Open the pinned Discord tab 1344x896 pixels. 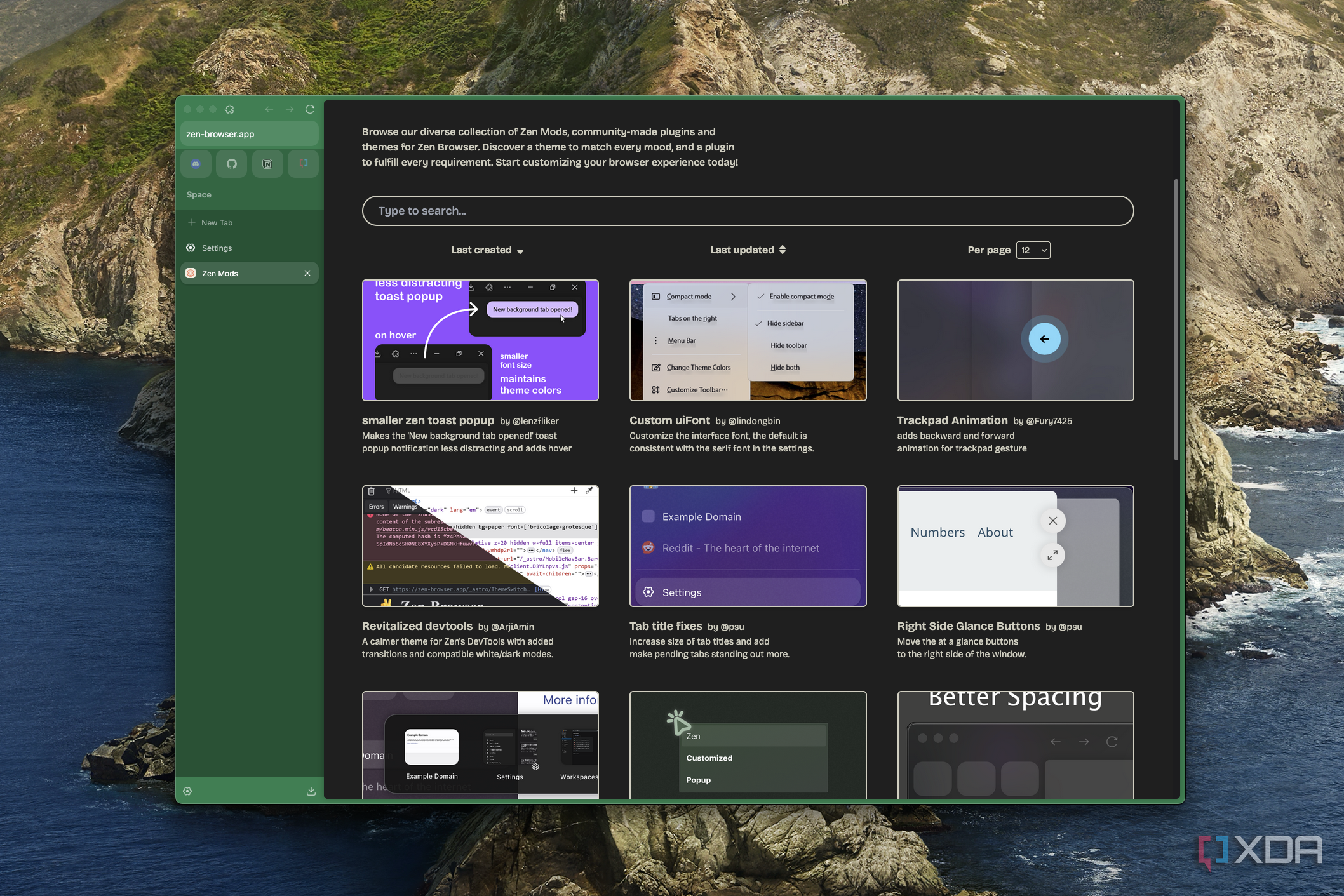pos(196,164)
